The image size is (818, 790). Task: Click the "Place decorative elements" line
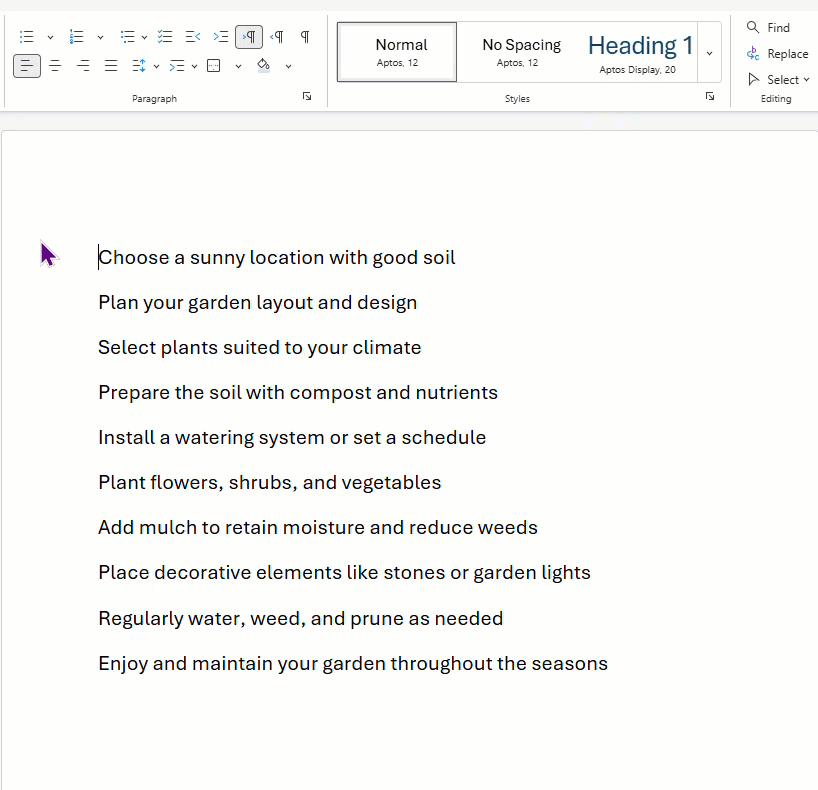pos(344,573)
